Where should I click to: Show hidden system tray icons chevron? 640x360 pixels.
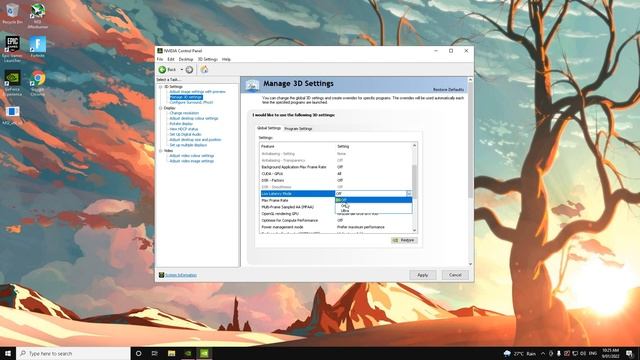click(543, 353)
